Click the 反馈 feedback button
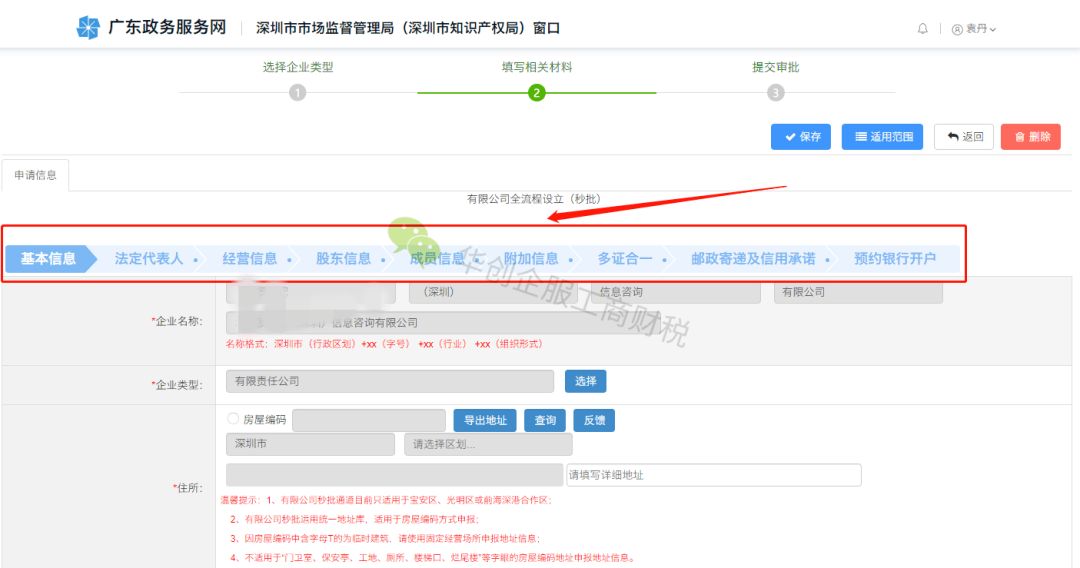This screenshot has height=568, width=1080. point(594,420)
